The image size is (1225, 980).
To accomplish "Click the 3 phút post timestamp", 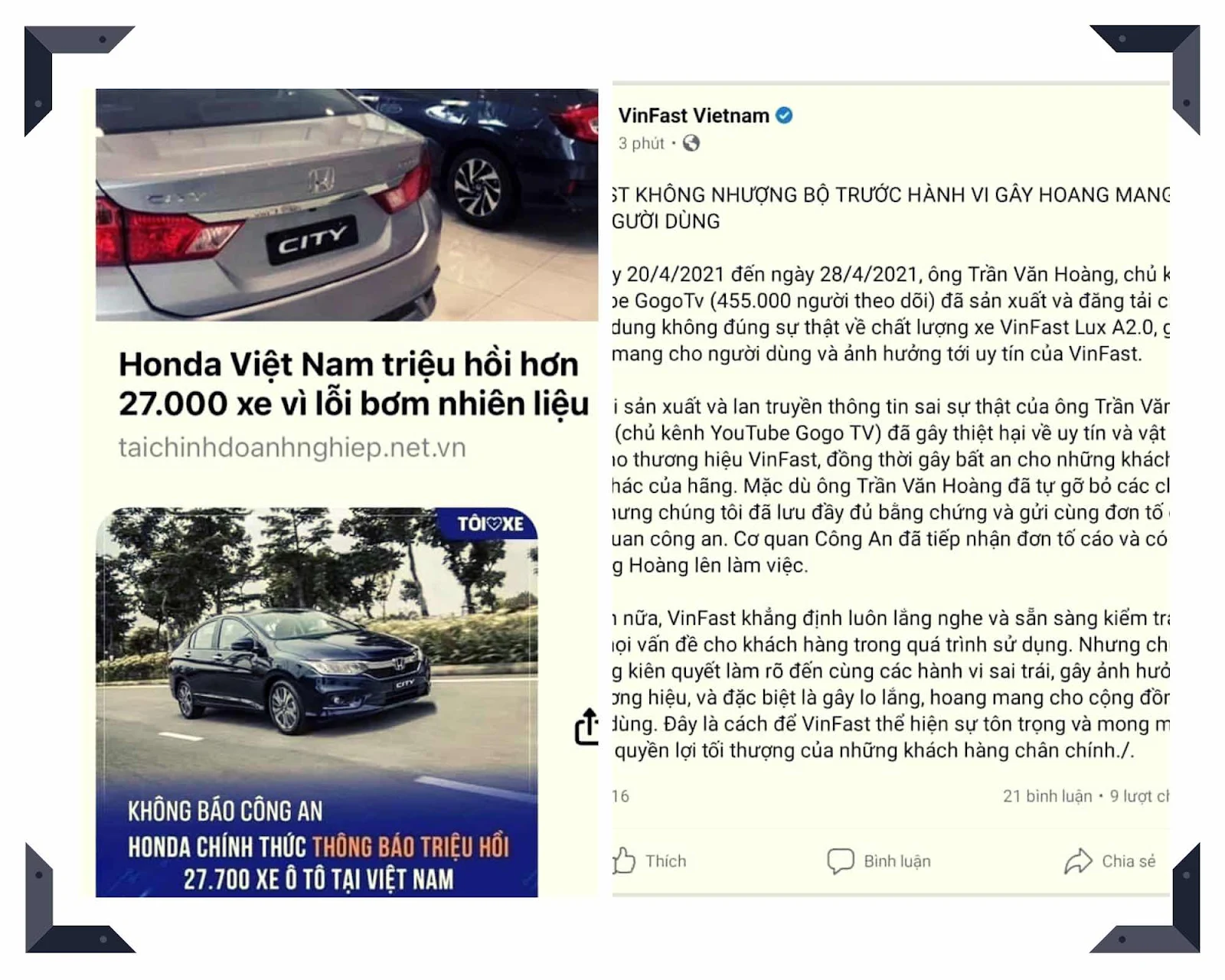I will 641,143.
